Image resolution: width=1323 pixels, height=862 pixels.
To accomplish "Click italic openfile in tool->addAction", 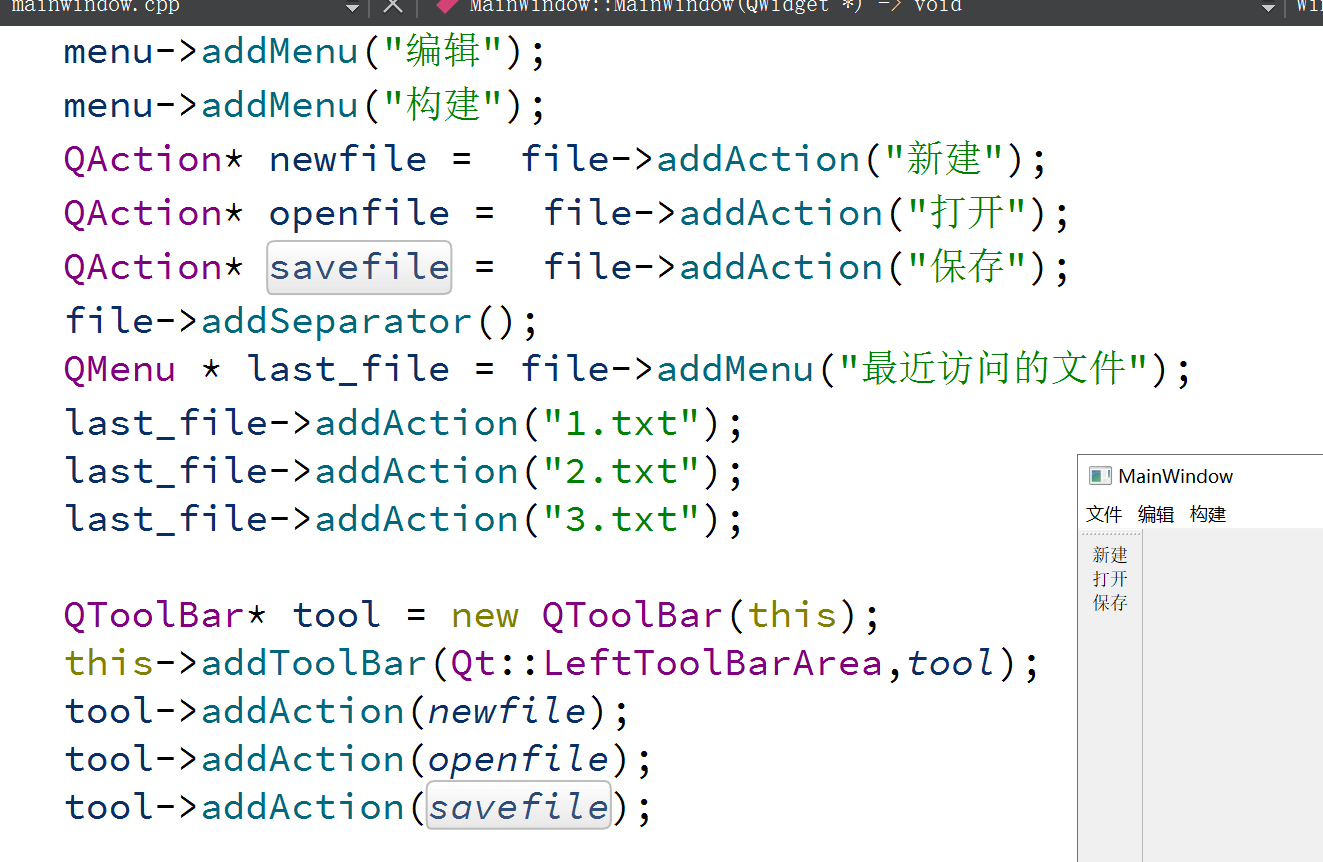I will pyautogui.click(x=518, y=759).
